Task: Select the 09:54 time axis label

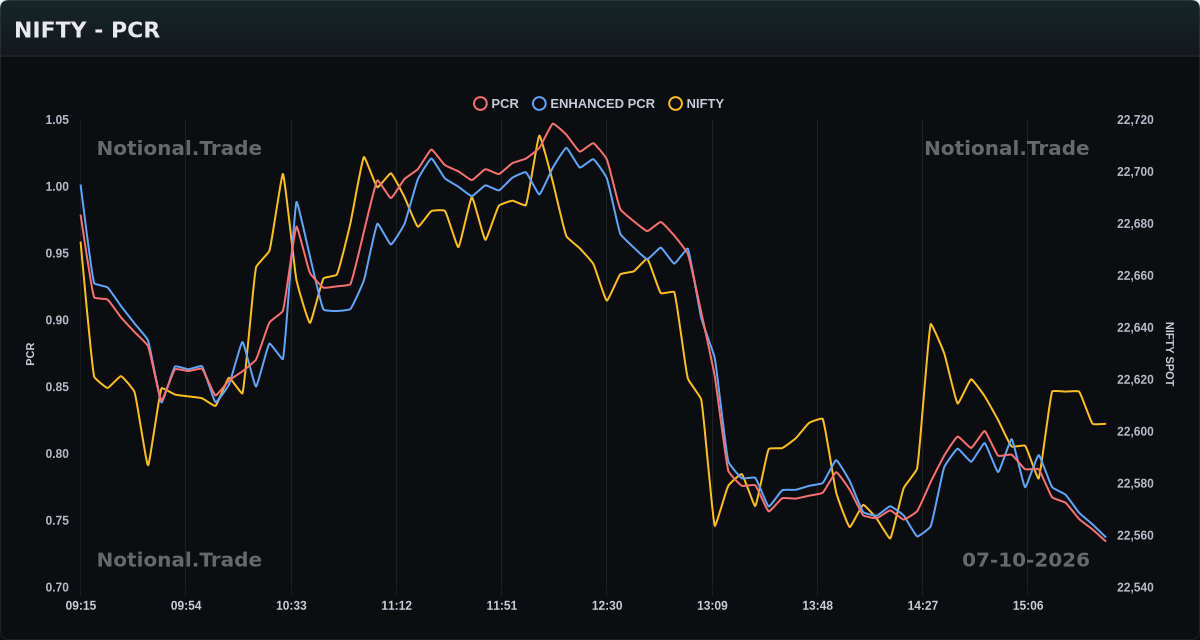Action: [186, 606]
